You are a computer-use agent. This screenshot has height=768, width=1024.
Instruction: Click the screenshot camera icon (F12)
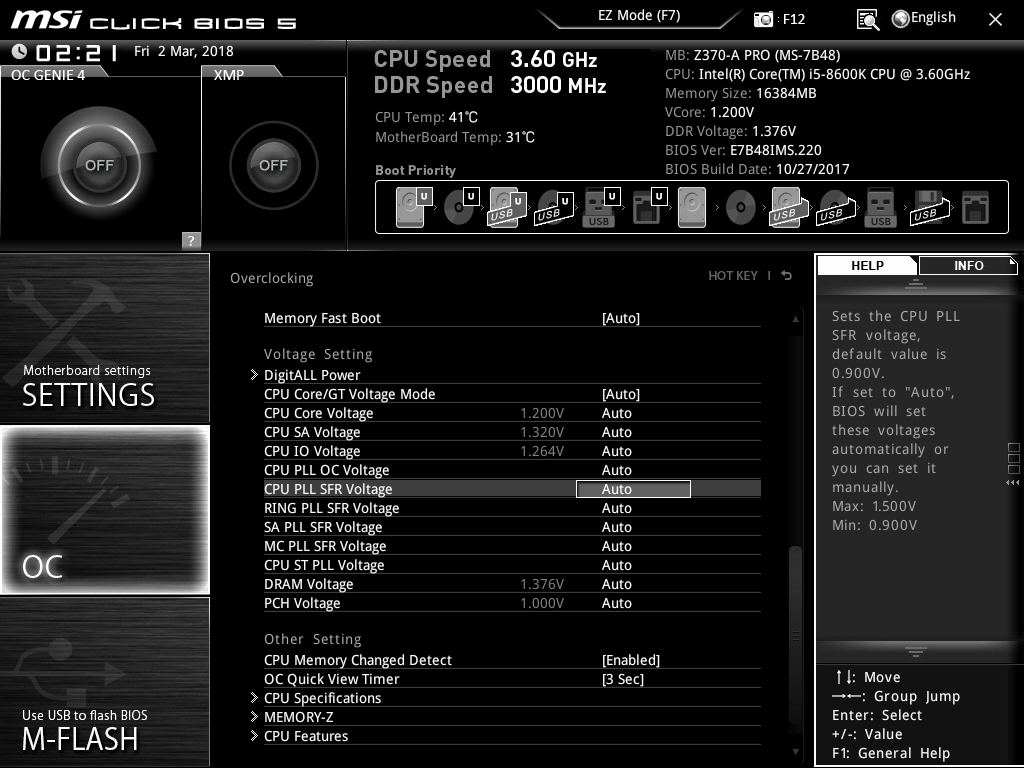click(x=763, y=19)
